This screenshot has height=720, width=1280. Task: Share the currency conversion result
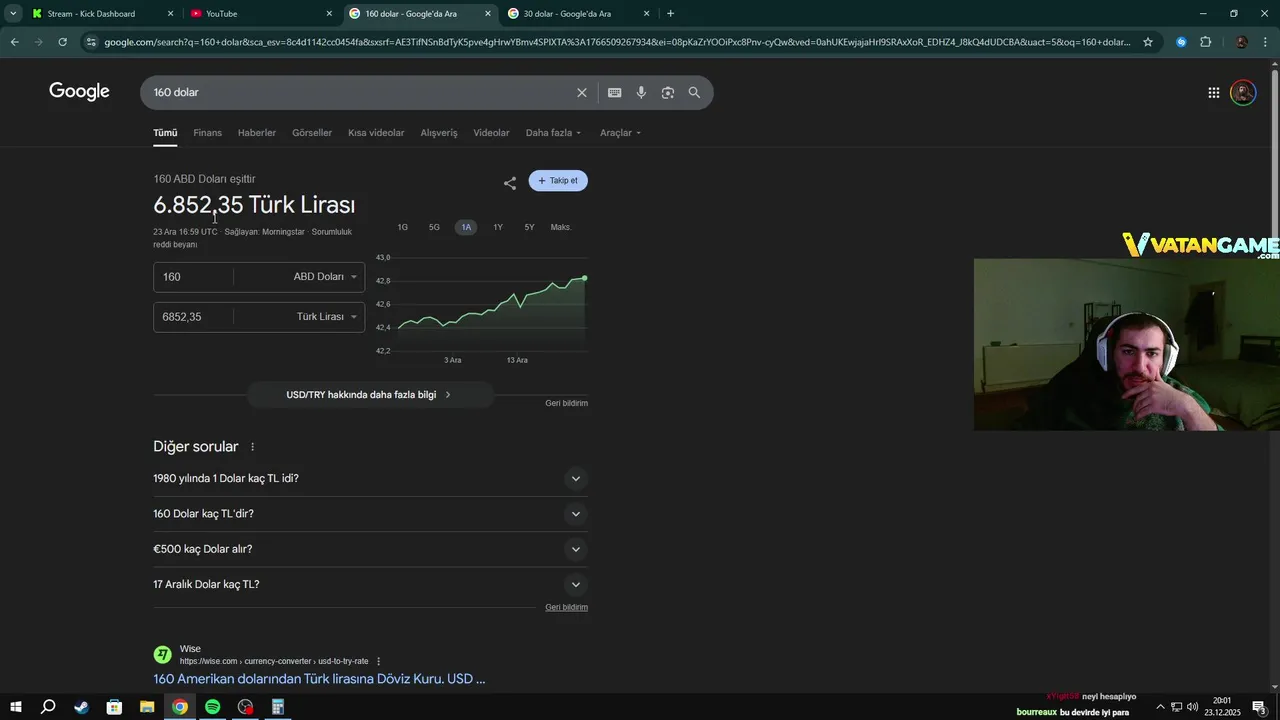pyautogui.click(x=510, y=183)
